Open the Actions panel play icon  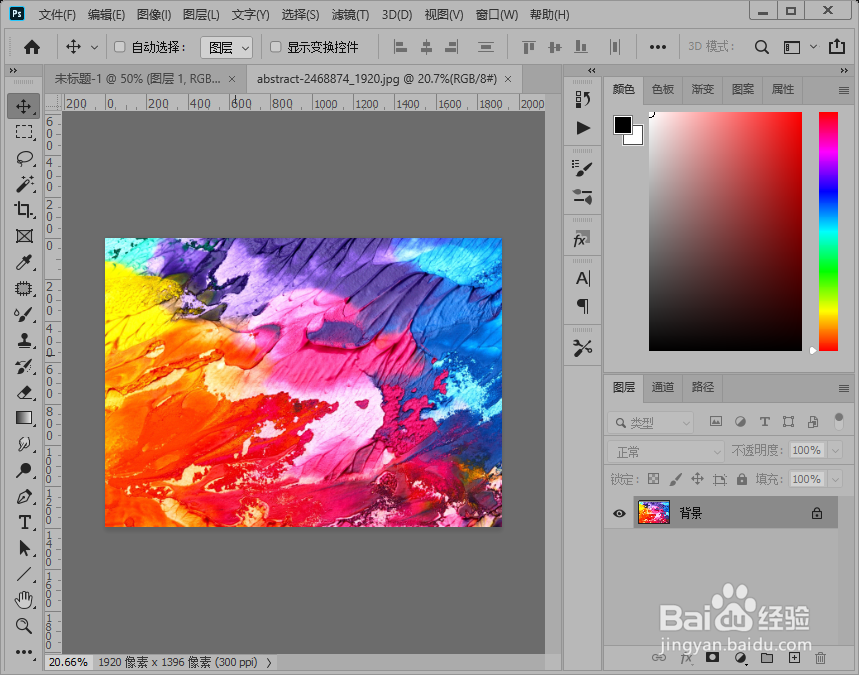point(583,128)
